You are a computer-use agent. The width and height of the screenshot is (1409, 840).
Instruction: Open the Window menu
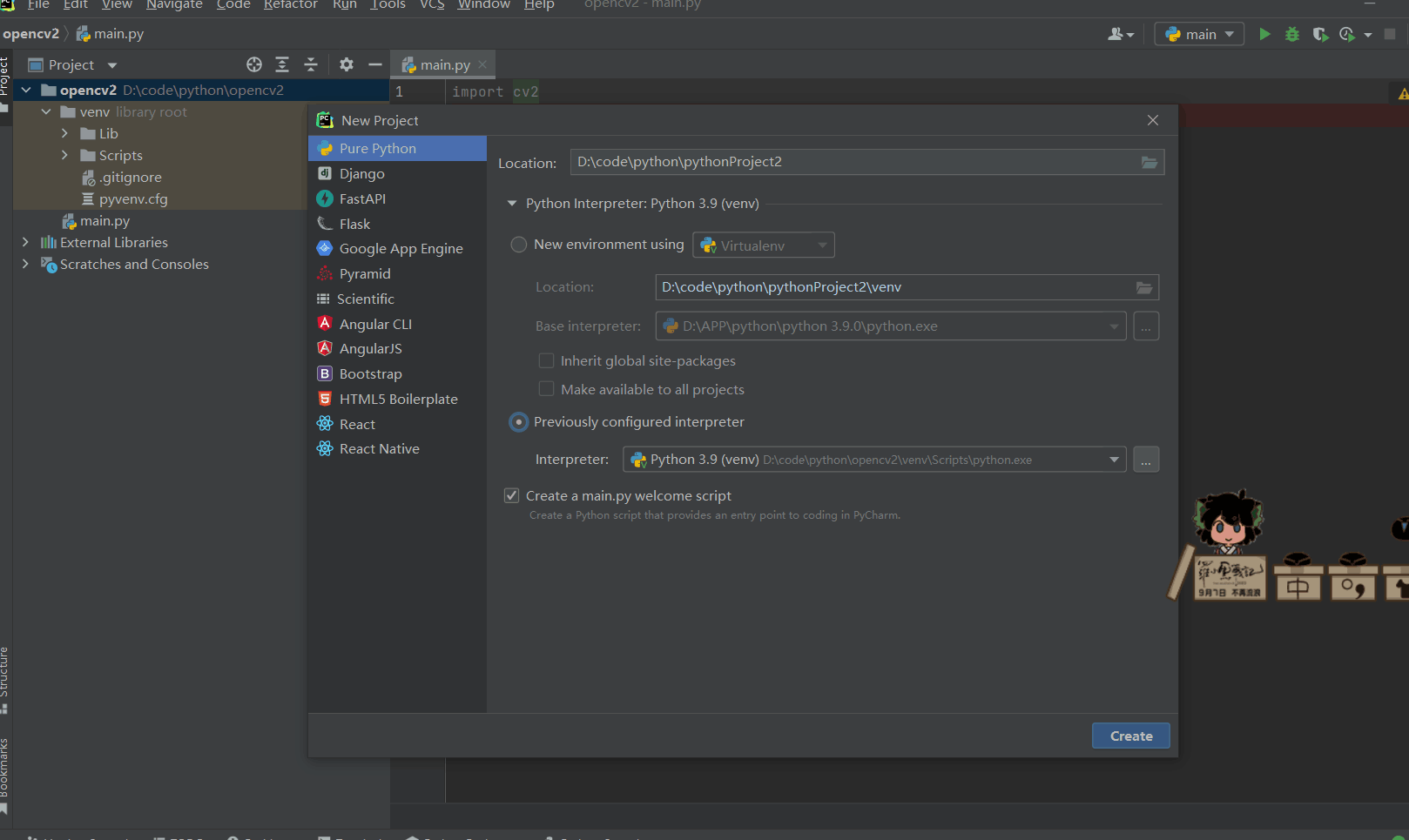[484, 4]
